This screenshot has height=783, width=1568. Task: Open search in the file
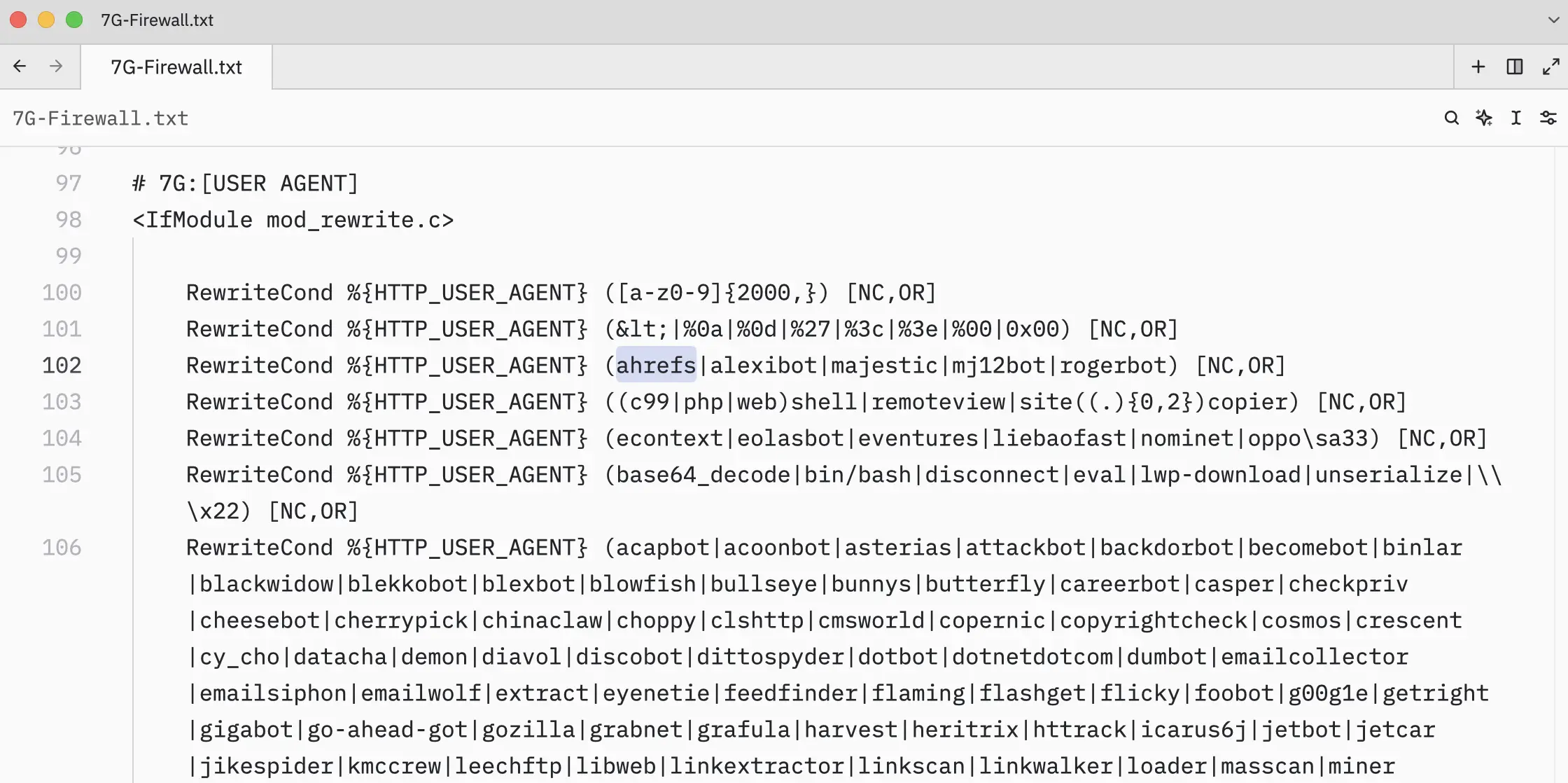pyautogui.click(x=1451, y=118)
